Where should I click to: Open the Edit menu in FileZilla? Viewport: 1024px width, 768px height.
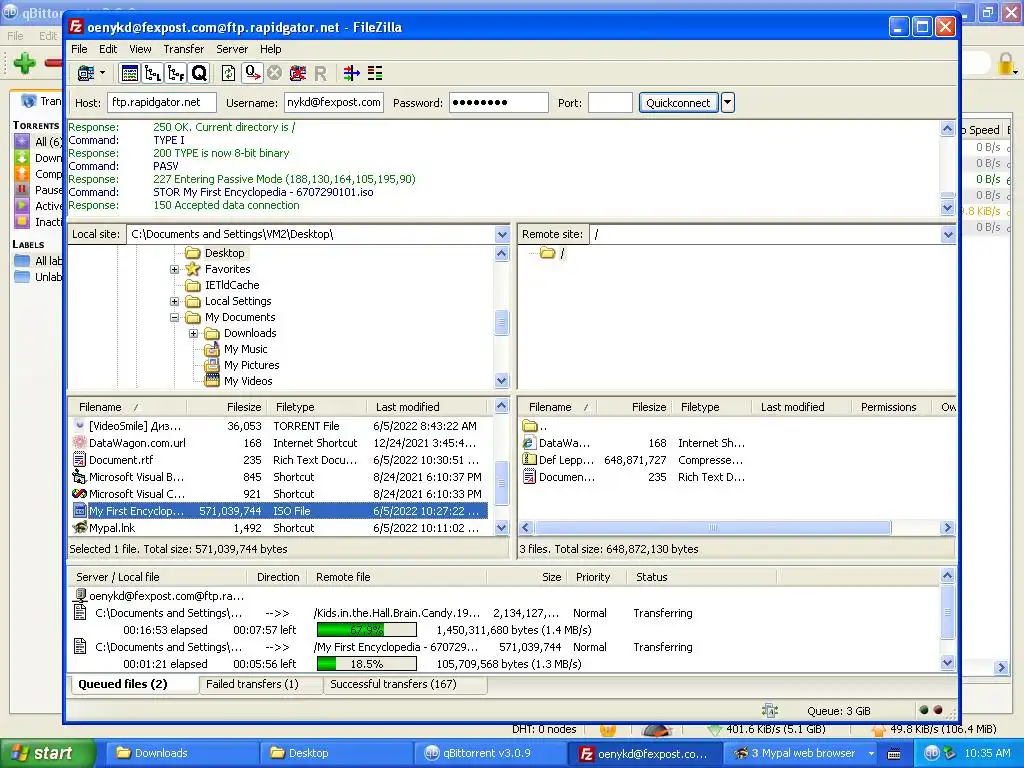pos(108,49)
